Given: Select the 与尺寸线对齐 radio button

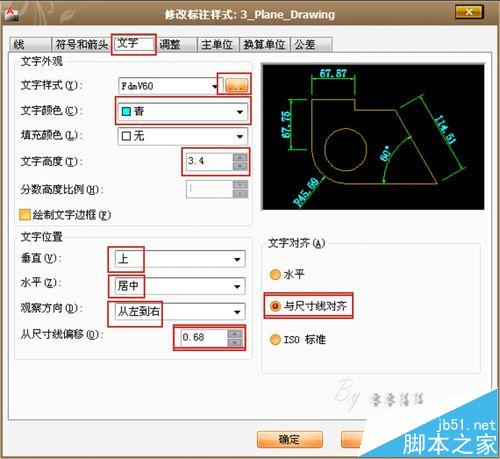Looking at the screenshot, I should pyautogui.click(x=275, y=306).
